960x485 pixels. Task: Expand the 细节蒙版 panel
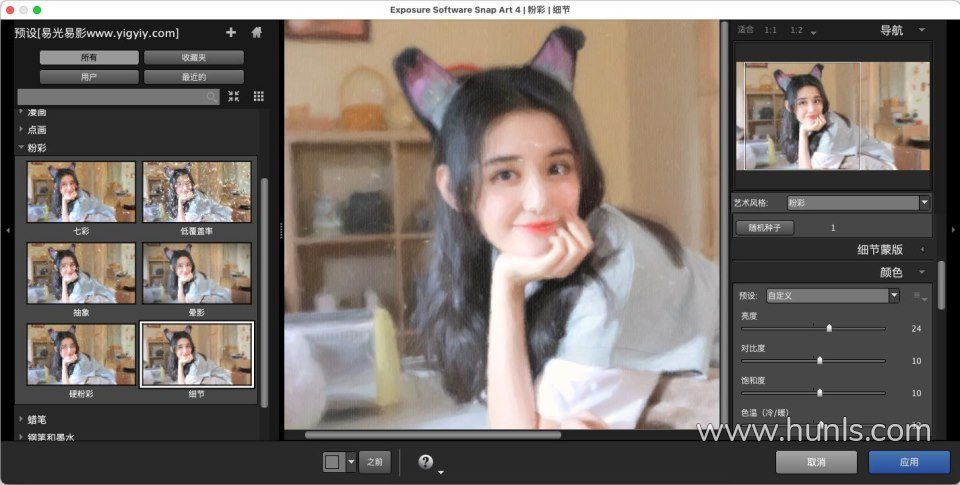tap(923, 249)
